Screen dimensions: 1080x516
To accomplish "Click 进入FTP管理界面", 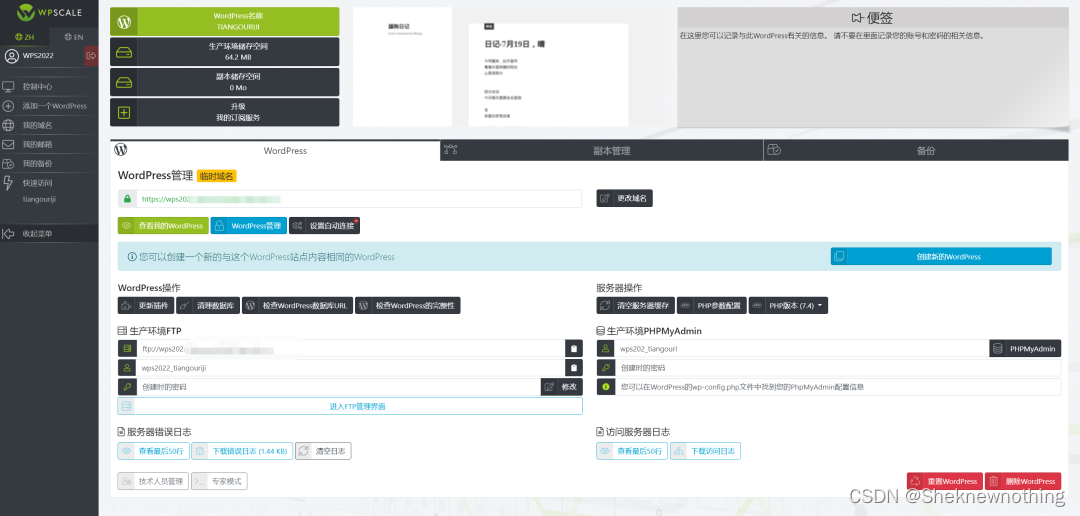I will click(350, 406).
